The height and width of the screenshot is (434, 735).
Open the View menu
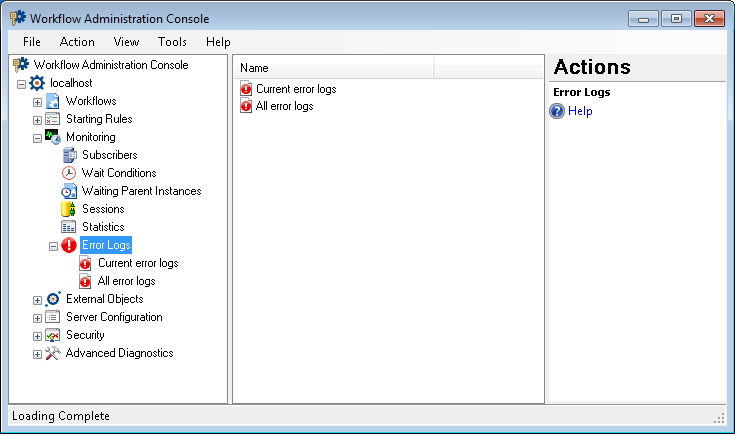coord(126,42)
